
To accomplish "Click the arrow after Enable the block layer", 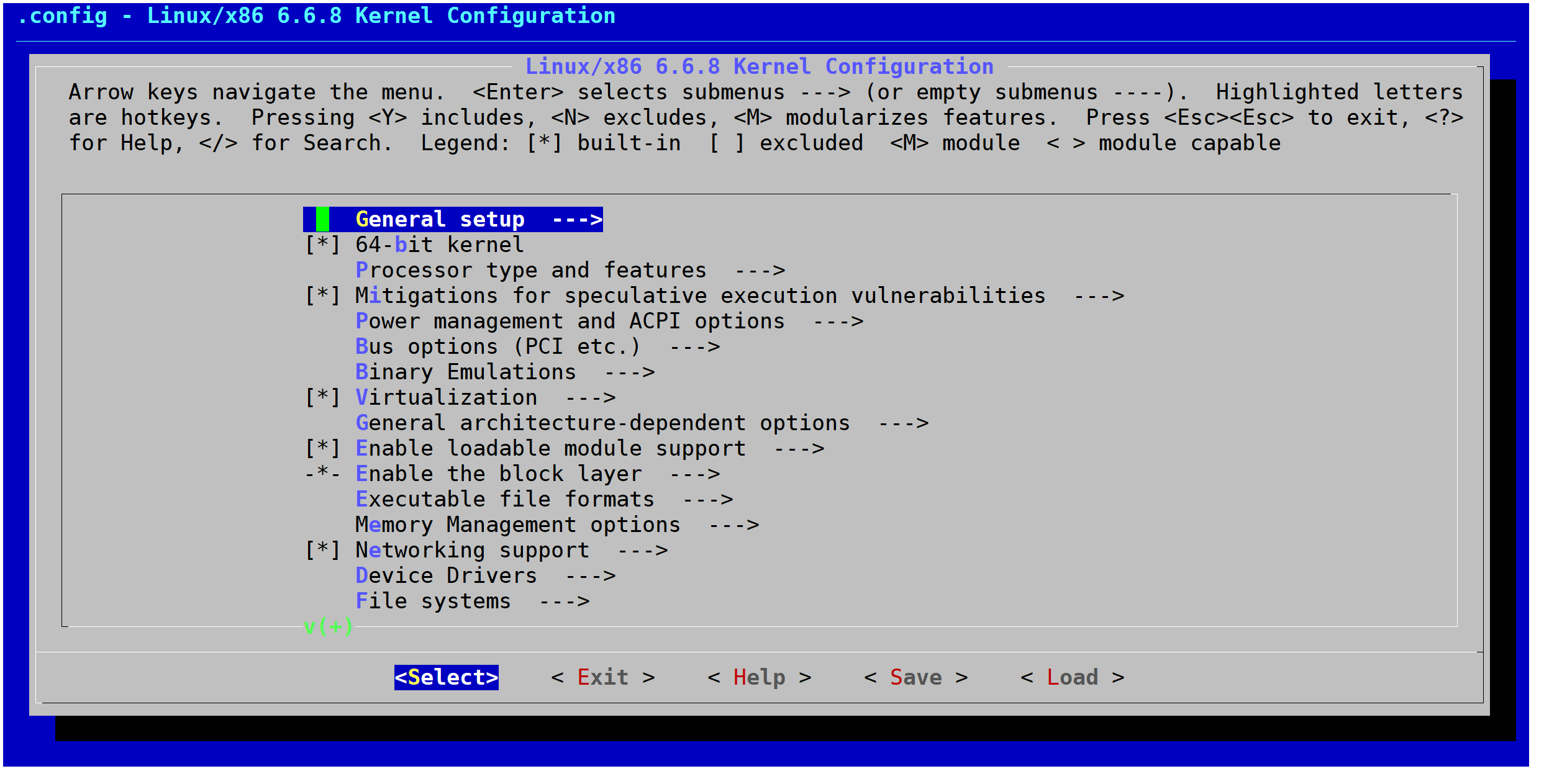I will pos(694,474).
